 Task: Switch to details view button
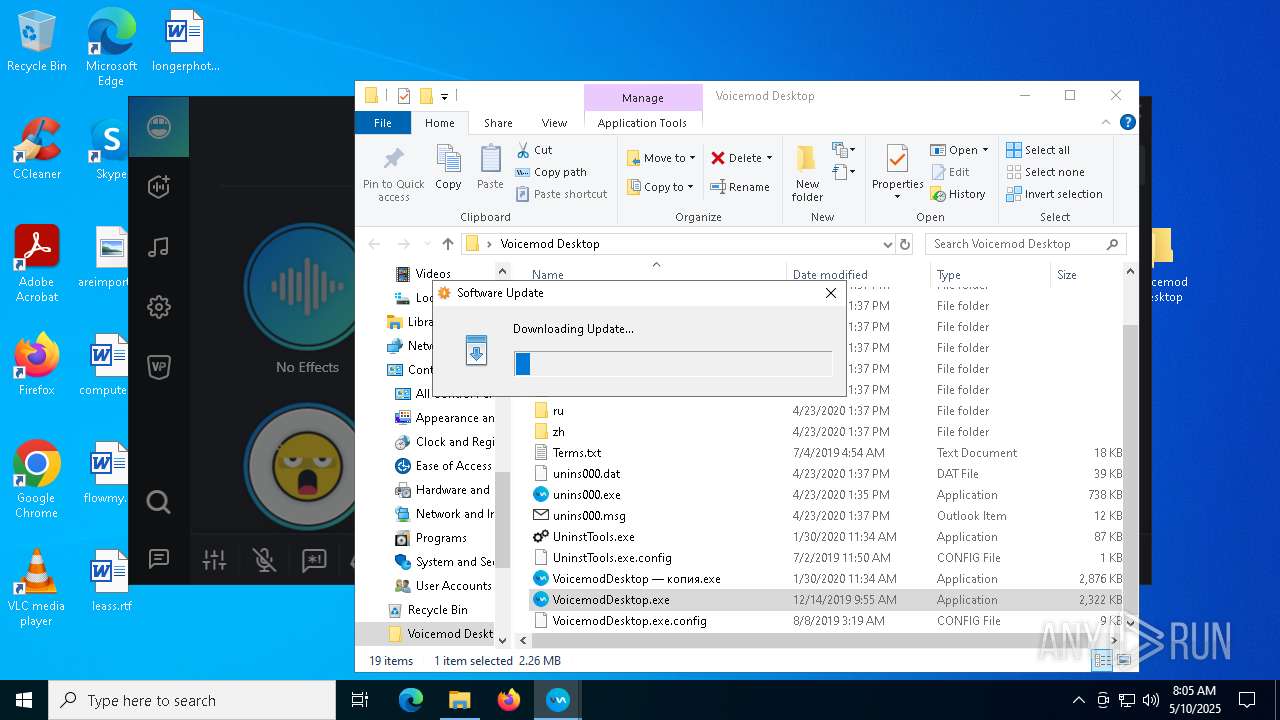pos(1102,660)
